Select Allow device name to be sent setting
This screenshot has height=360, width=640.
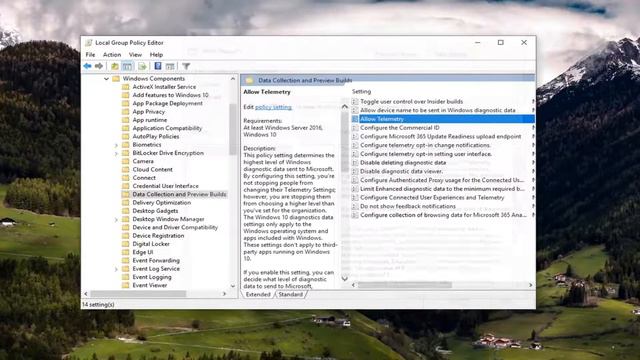438,110
